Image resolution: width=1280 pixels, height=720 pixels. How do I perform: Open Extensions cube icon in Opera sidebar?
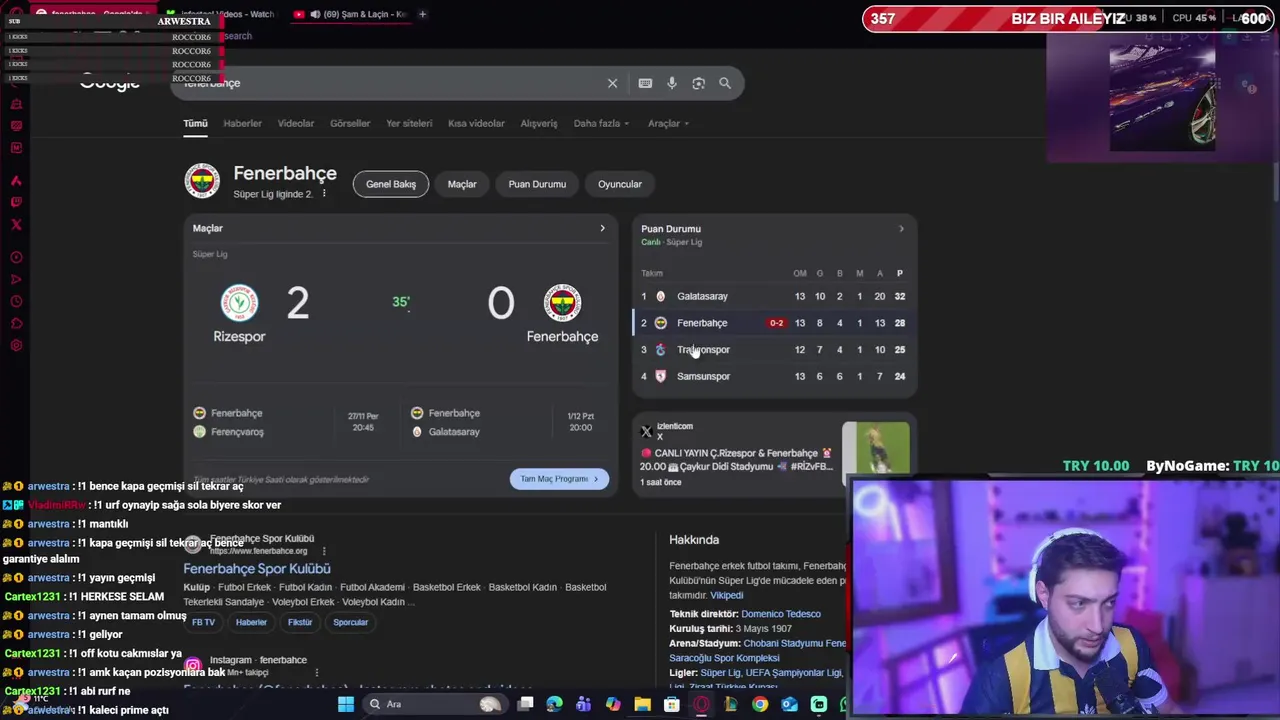coord(16,323)
